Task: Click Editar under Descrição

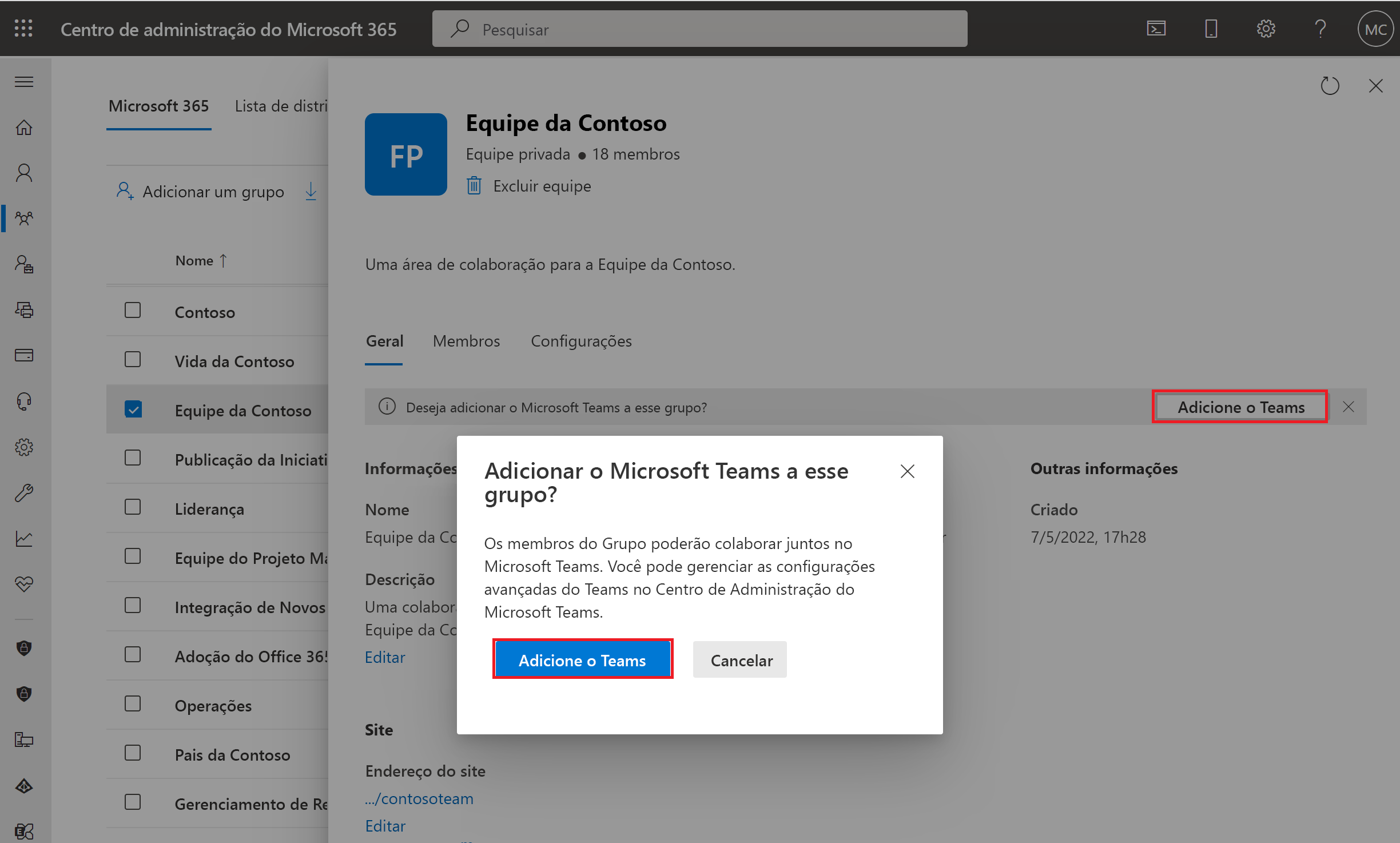Action: [385, 657]
